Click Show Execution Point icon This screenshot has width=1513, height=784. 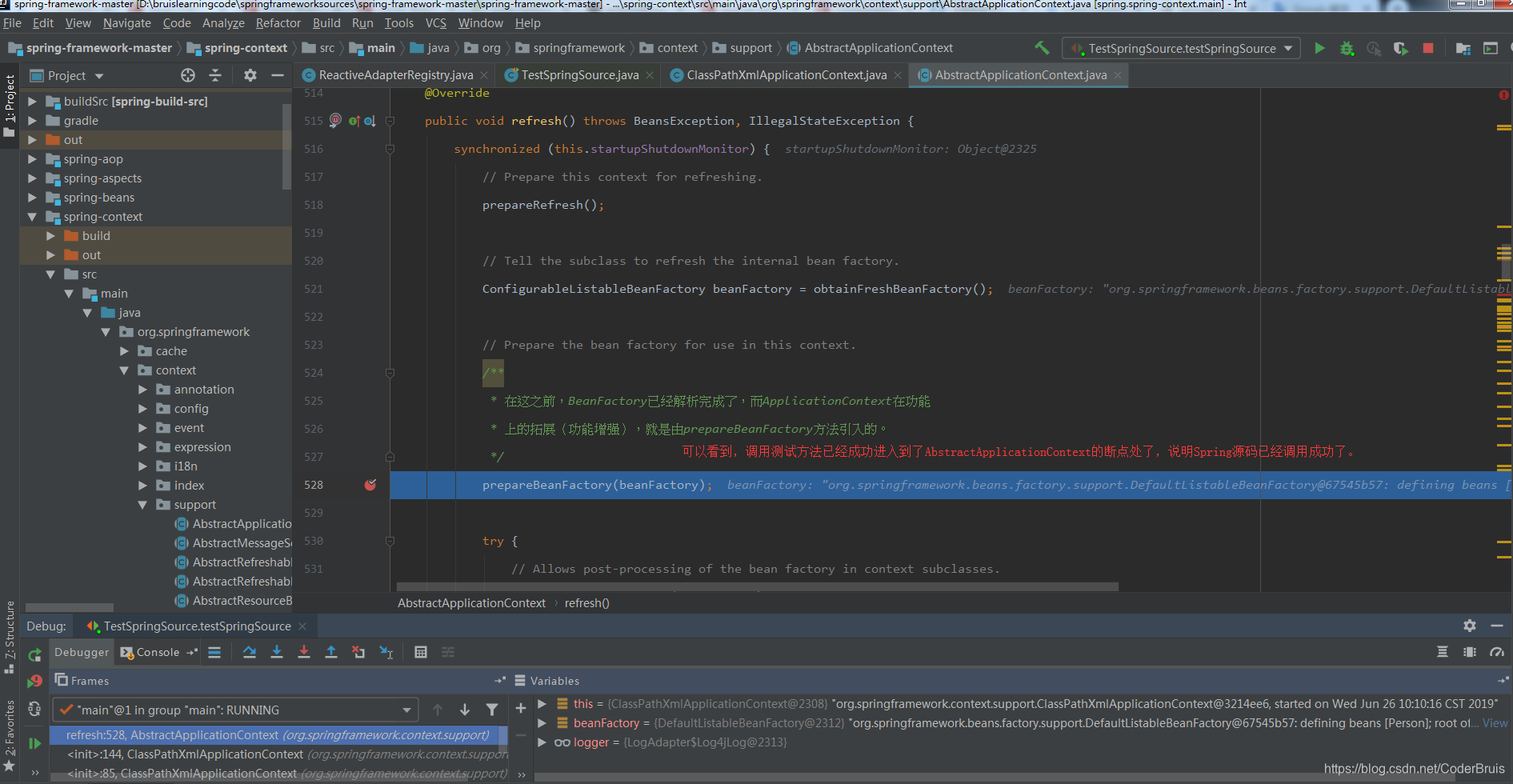(214, 652)
